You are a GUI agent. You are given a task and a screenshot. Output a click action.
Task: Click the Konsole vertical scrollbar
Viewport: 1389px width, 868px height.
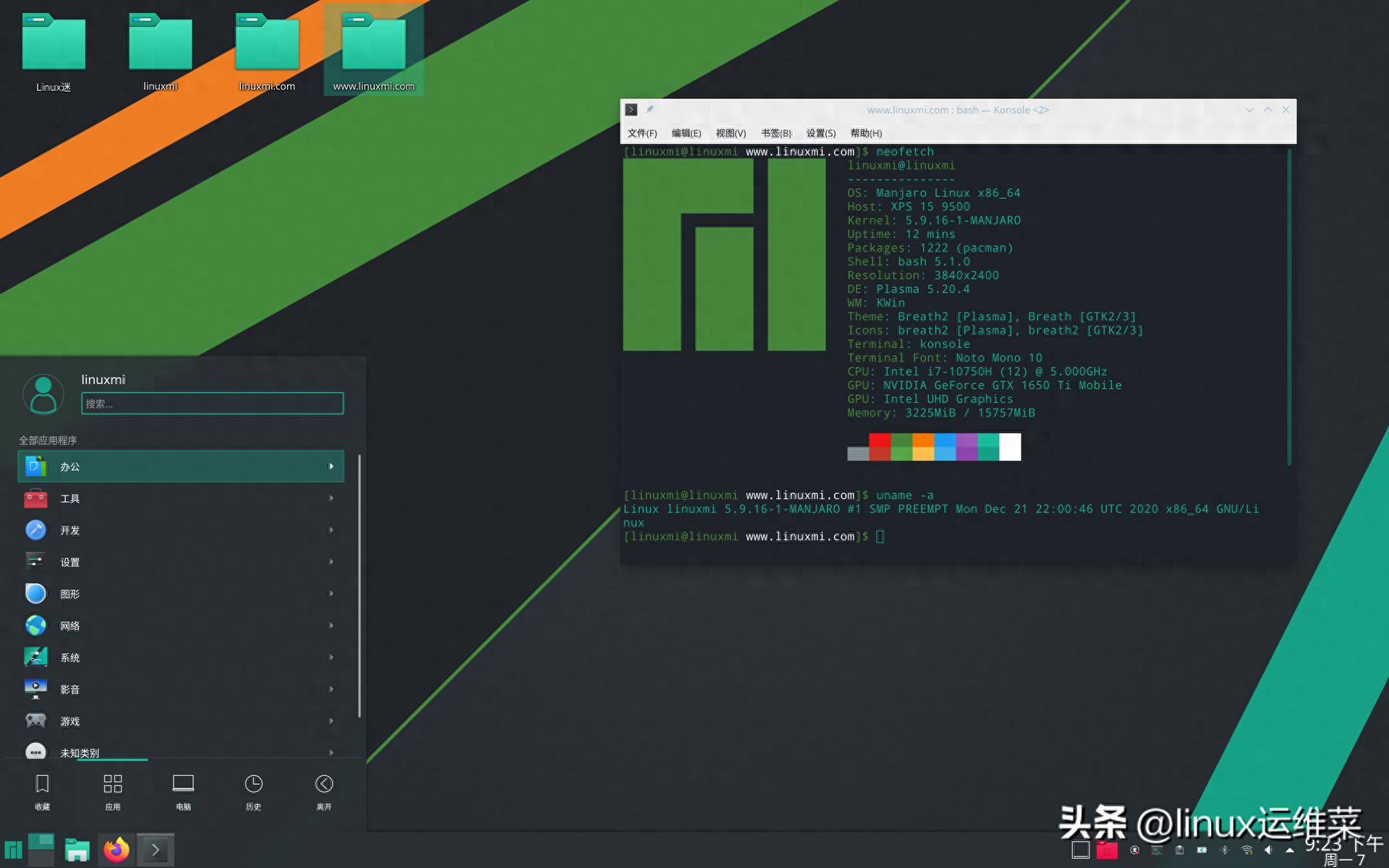point(1289,307)
